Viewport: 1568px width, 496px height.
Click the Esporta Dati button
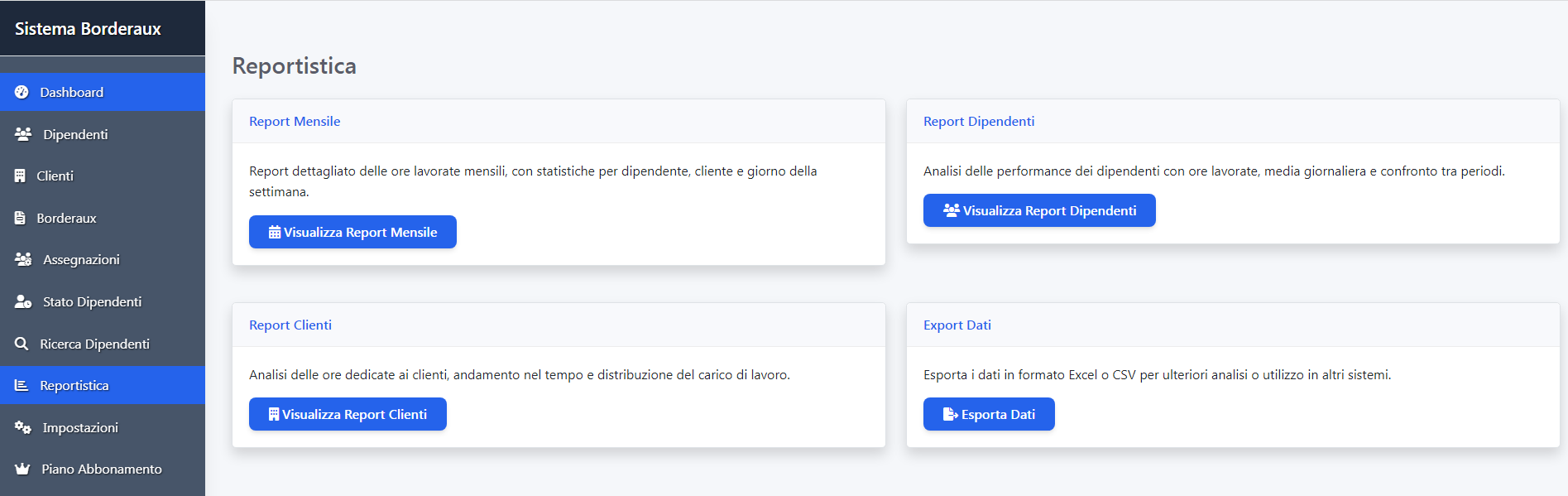coord(989,414)
